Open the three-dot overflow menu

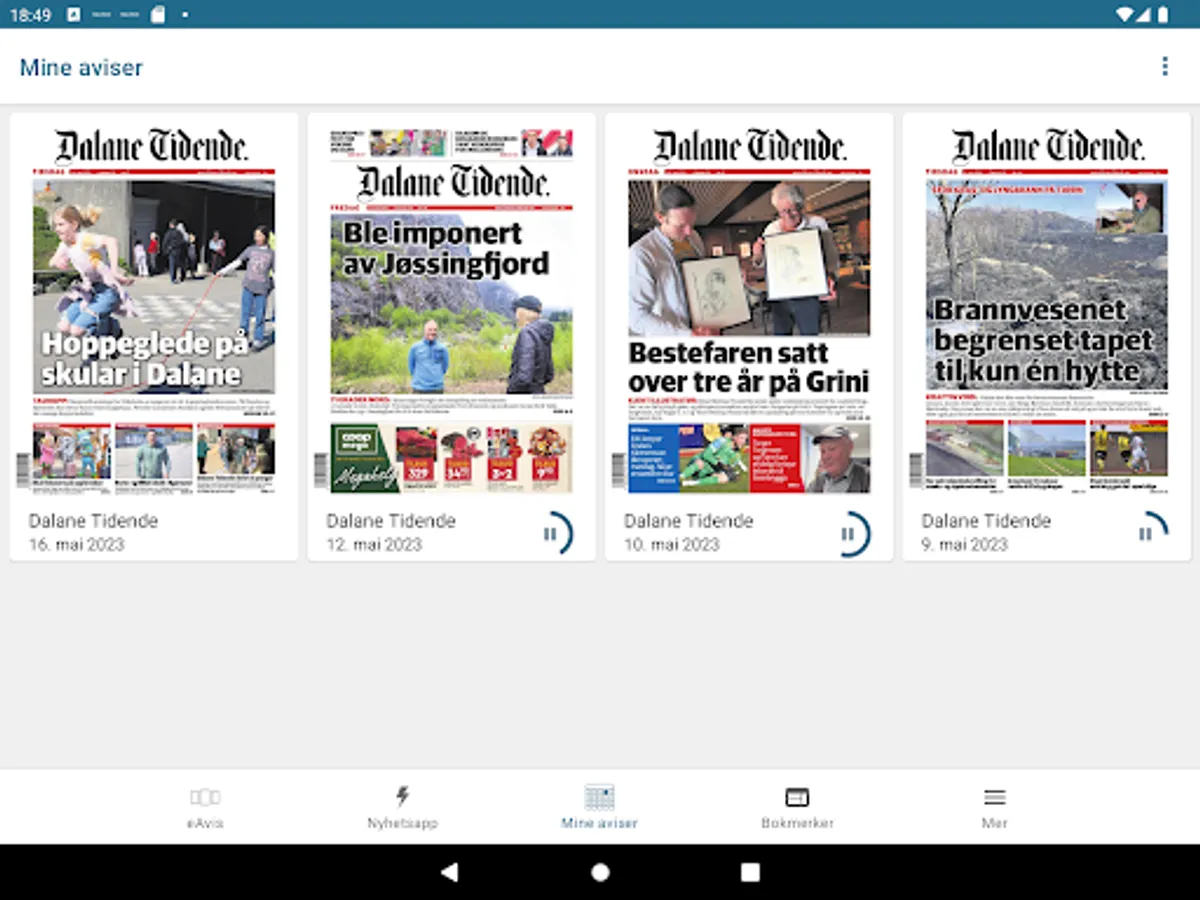[1164, 67]
